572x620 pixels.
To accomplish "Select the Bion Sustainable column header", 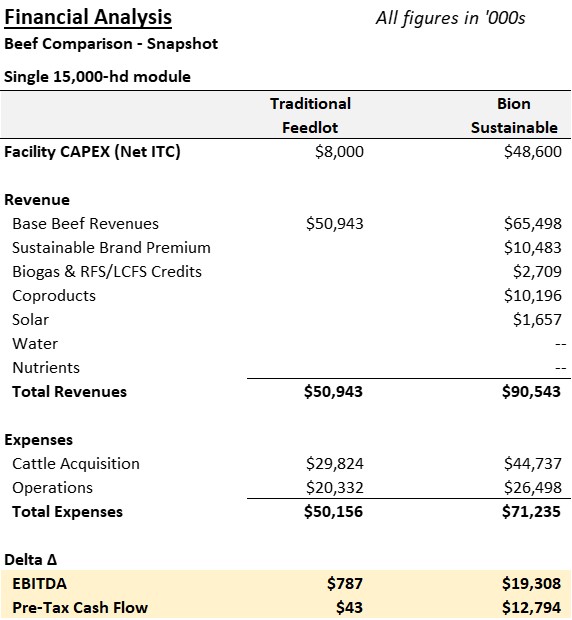I will tap(514, 115).
